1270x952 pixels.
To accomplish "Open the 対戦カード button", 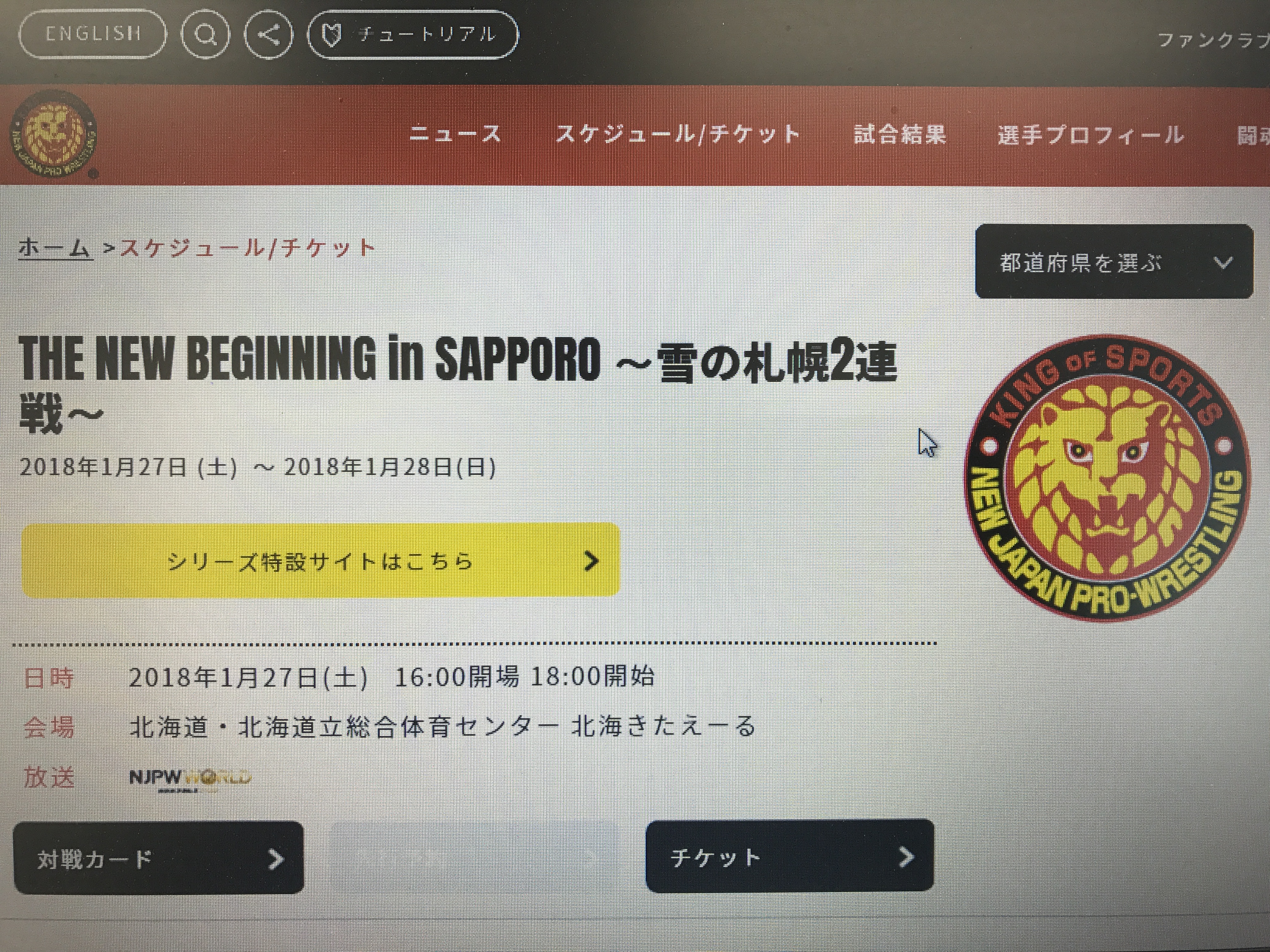I will coord(158,858).
